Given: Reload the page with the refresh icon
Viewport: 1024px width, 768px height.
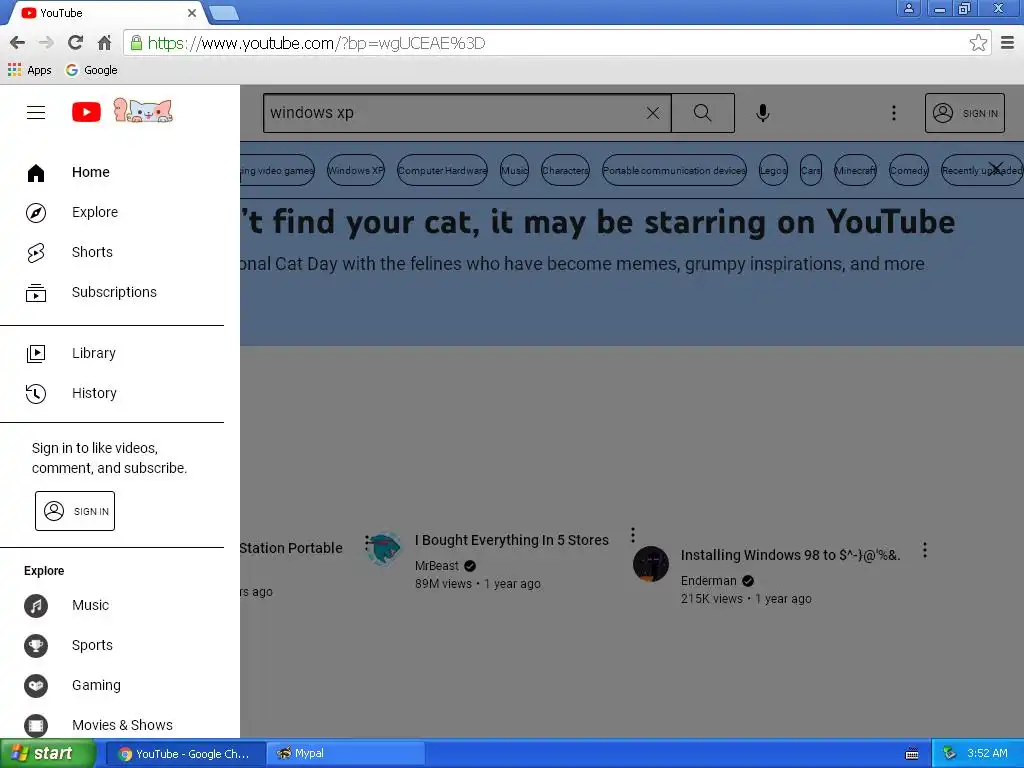Looking at the screenshot, I should [x=75, y=43].
